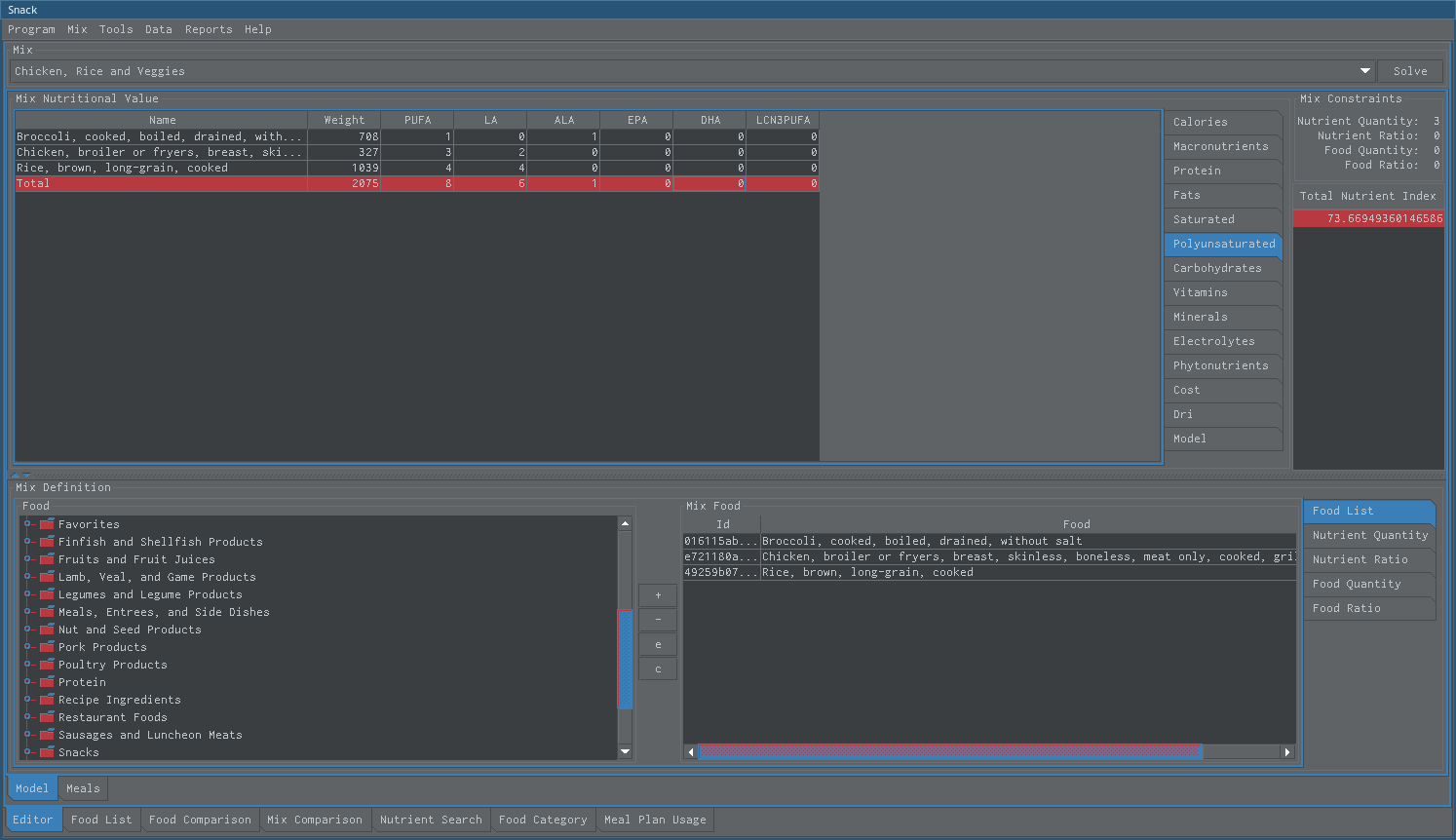Viewport: 1456px width, 840px height.
Task: Click the Food tree scroll up arrow
Action: point(626,523)
